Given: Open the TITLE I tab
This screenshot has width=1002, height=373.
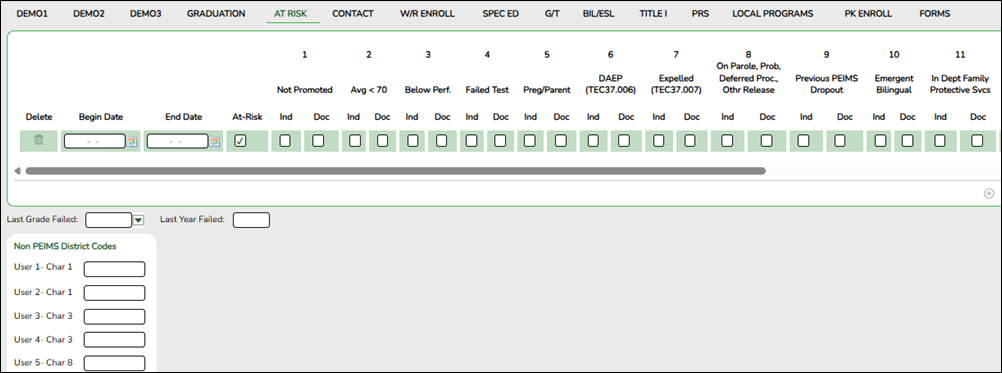Looking at the screenshot, I should click(653, 13).
